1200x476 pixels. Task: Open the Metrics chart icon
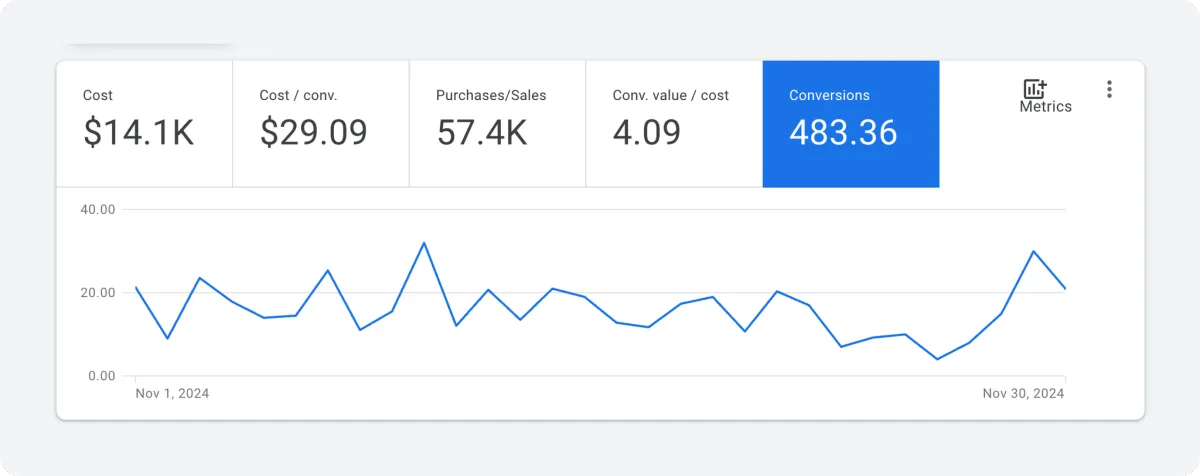[x=1035, y=89]
